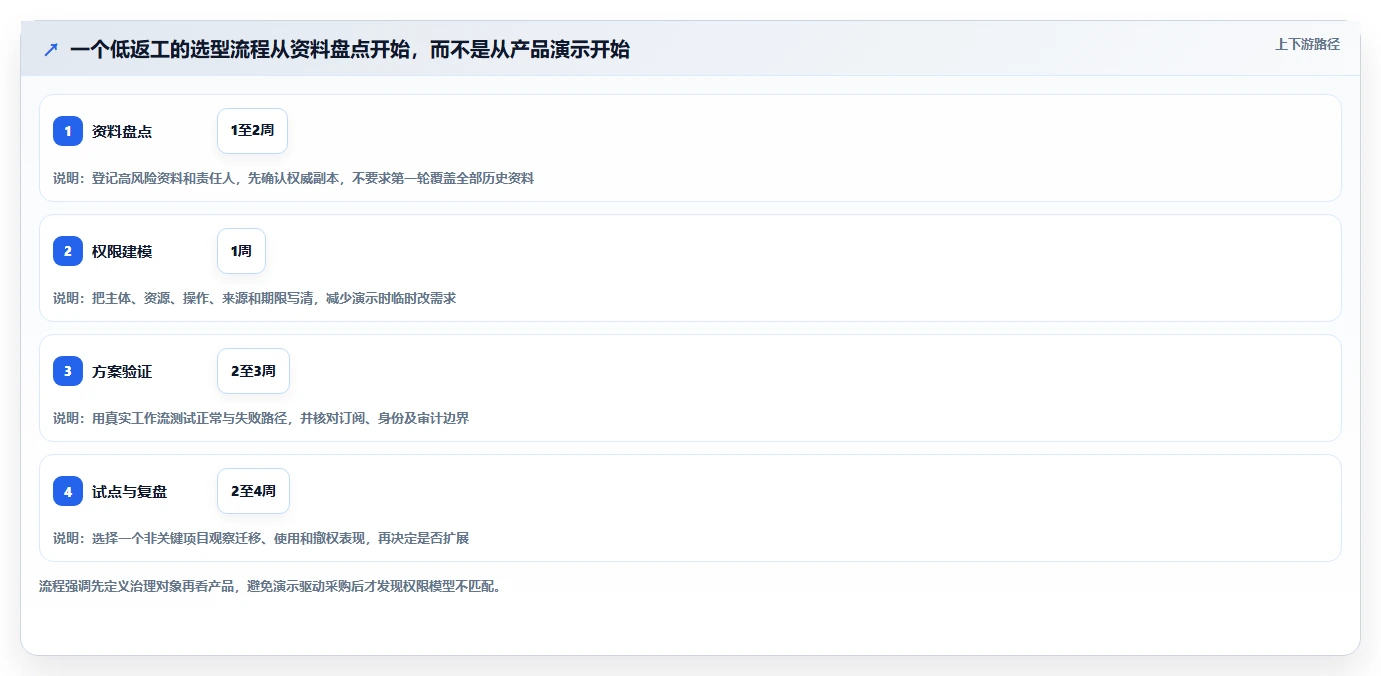The width and height of the screenshot is (1381, 676).
Task: Click the description starting 选择一个非关键项目
Action: [x=261, y=538]
